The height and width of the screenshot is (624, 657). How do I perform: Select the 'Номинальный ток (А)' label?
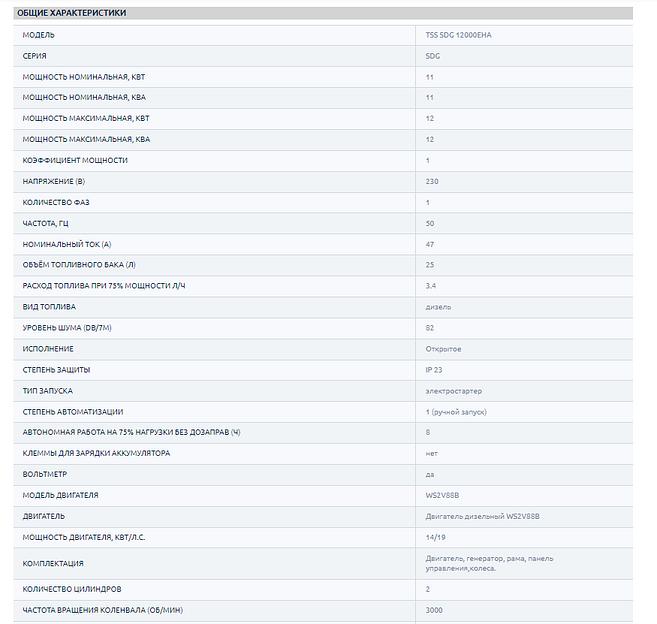click(67, 244)
